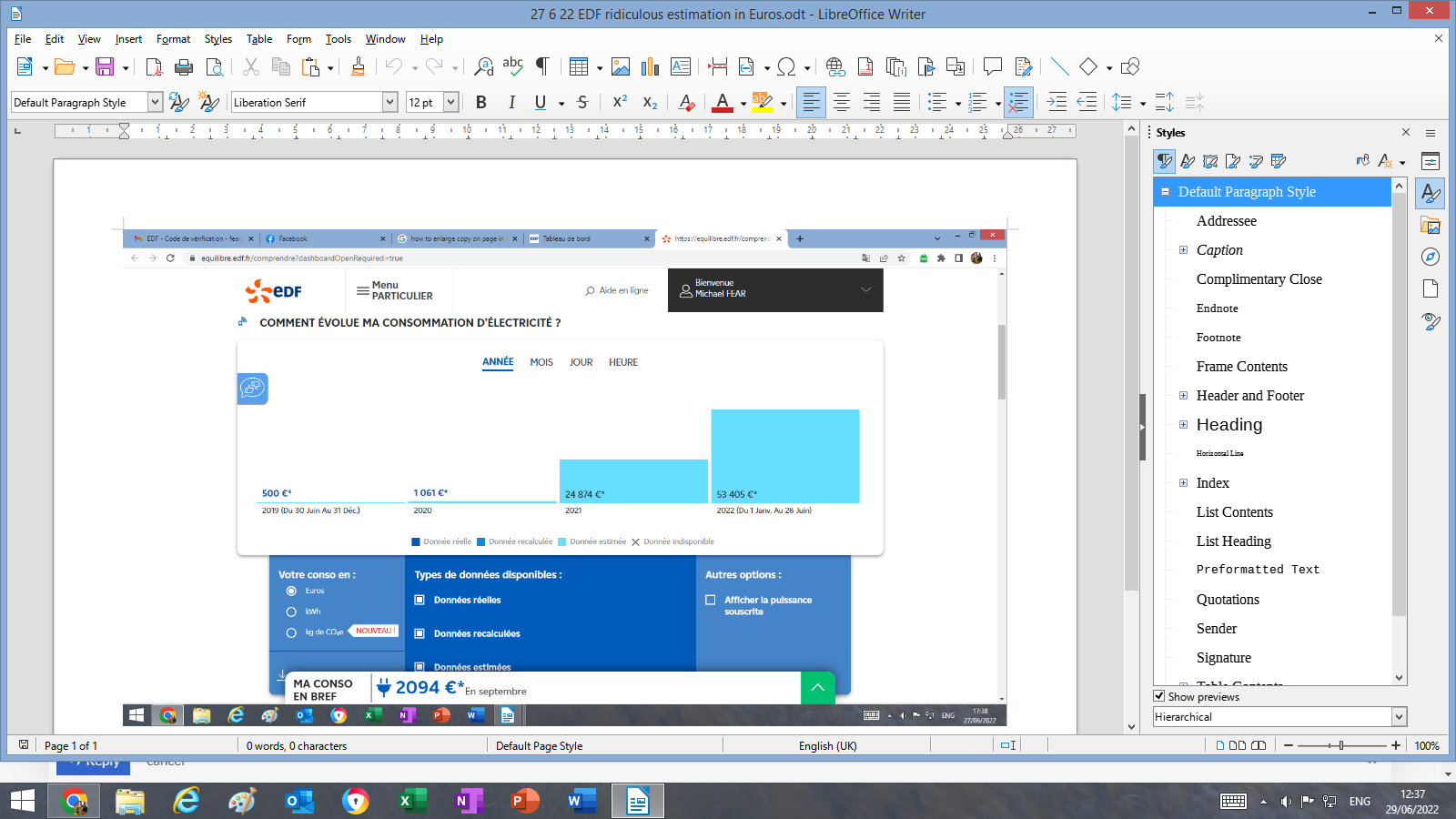Justify the paragraph text
Screen dimensions: 1456x819
click(901, 103)
